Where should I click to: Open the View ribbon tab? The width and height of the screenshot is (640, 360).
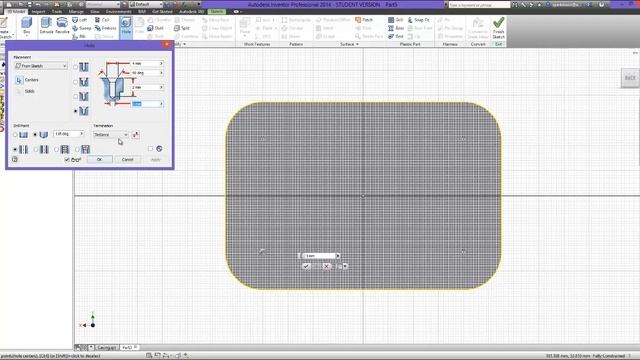point(95,11)
